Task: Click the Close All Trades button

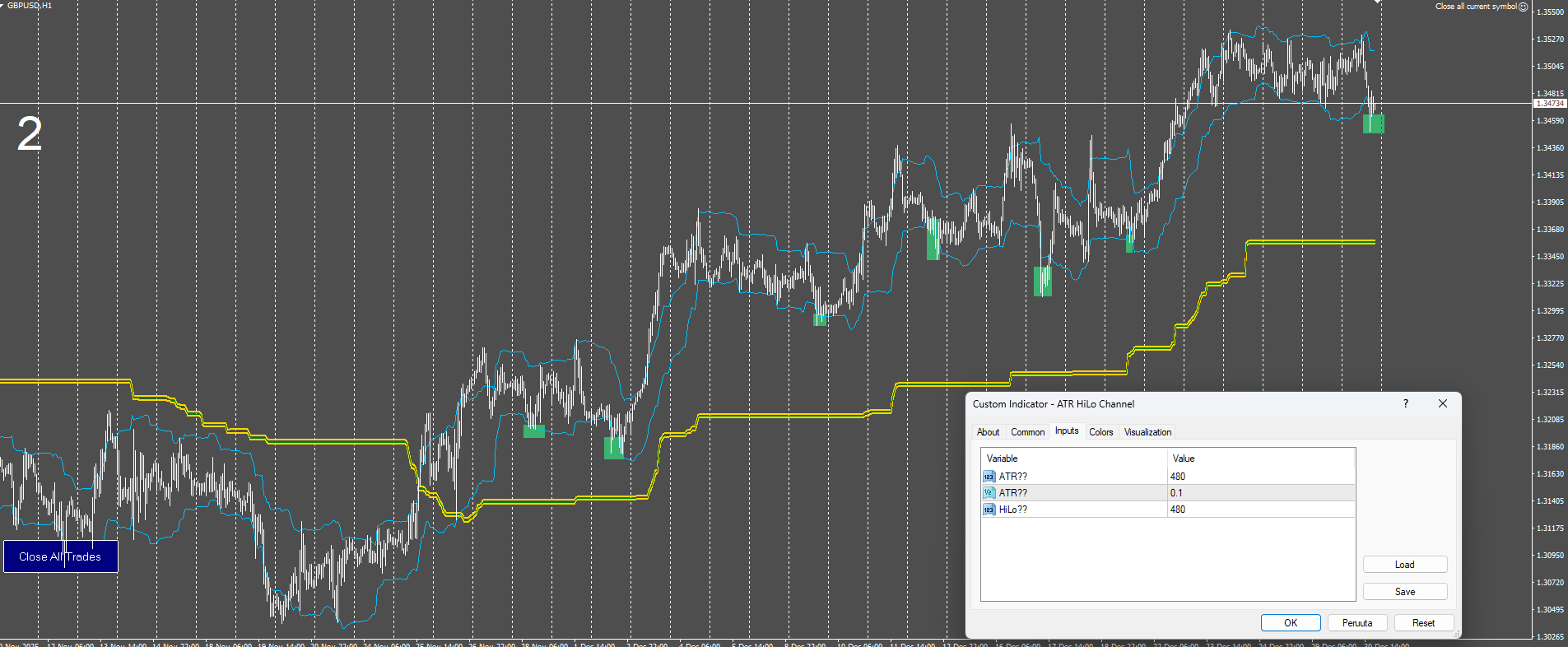Action: click(x=61, y=556)
